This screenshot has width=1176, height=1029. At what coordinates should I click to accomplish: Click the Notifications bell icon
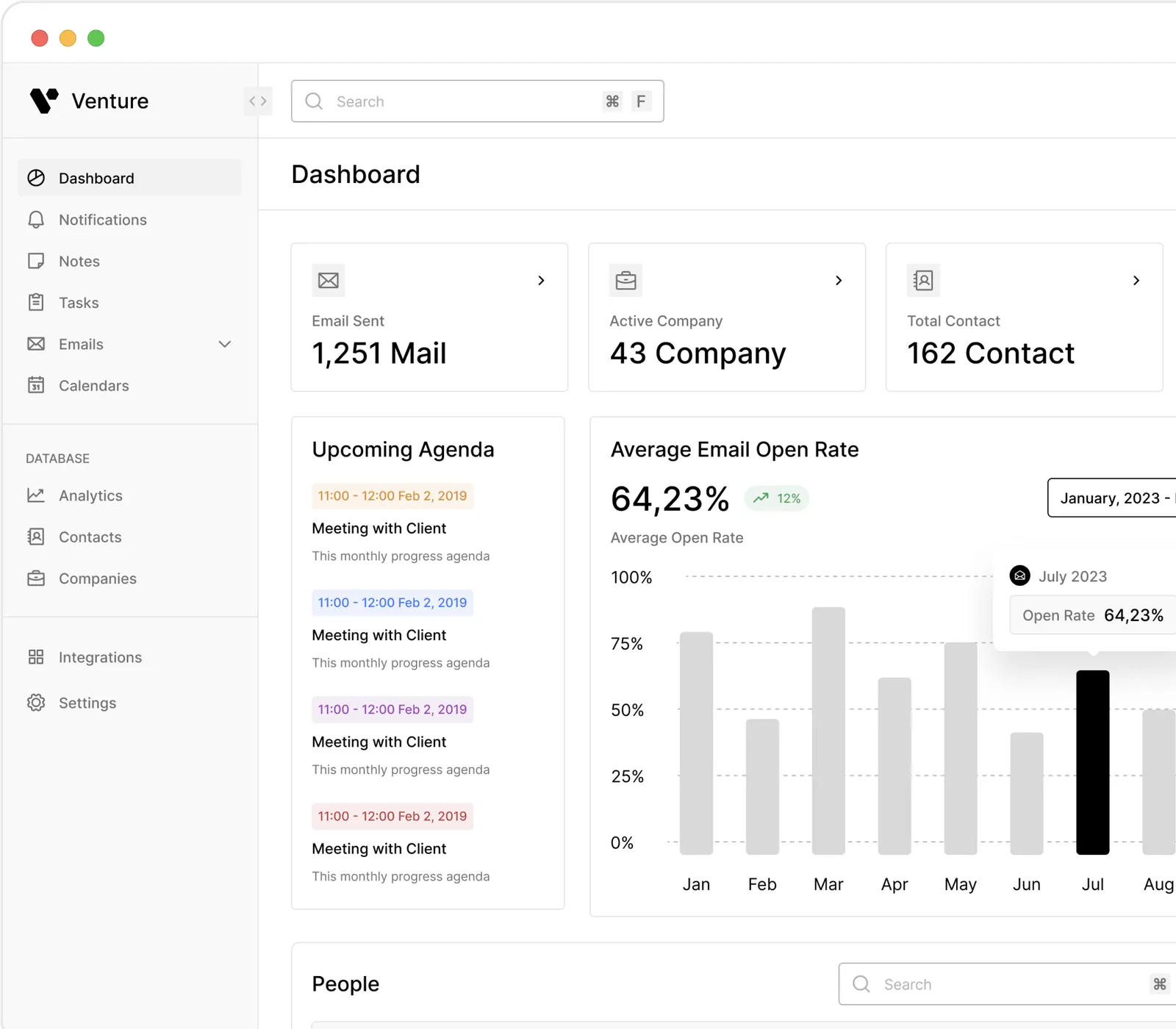click(36, 220)
